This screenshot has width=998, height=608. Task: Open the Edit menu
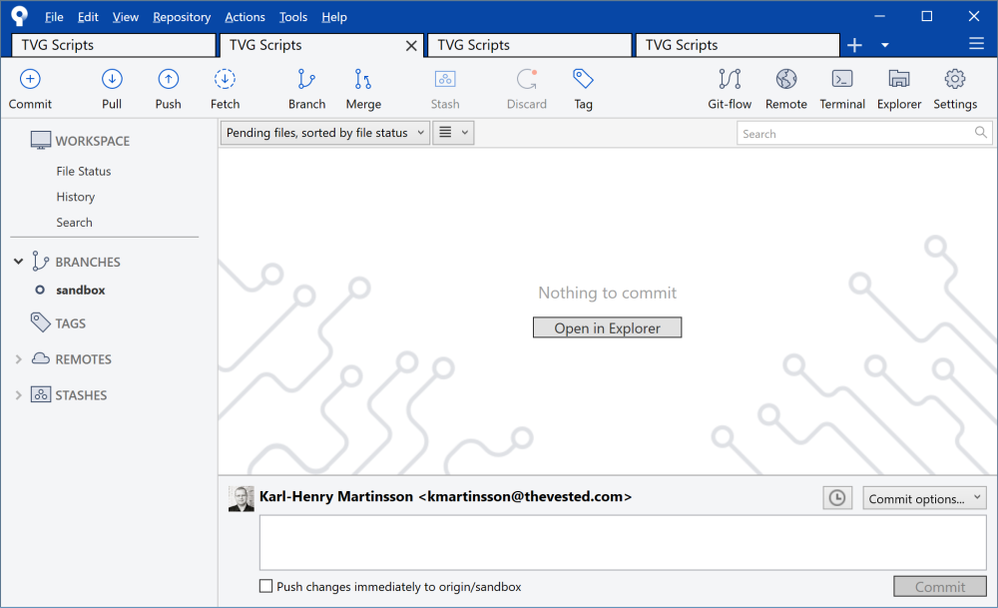coord(88,17)
